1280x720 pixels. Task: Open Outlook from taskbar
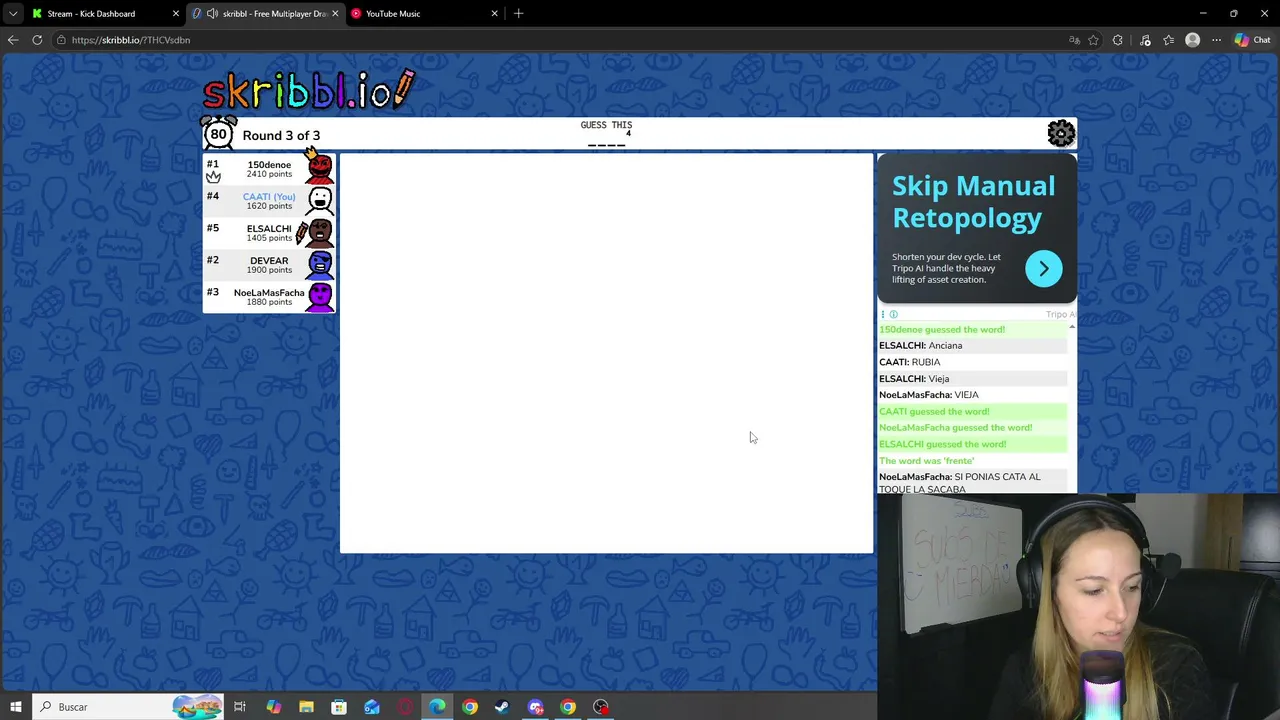(372, 707)
